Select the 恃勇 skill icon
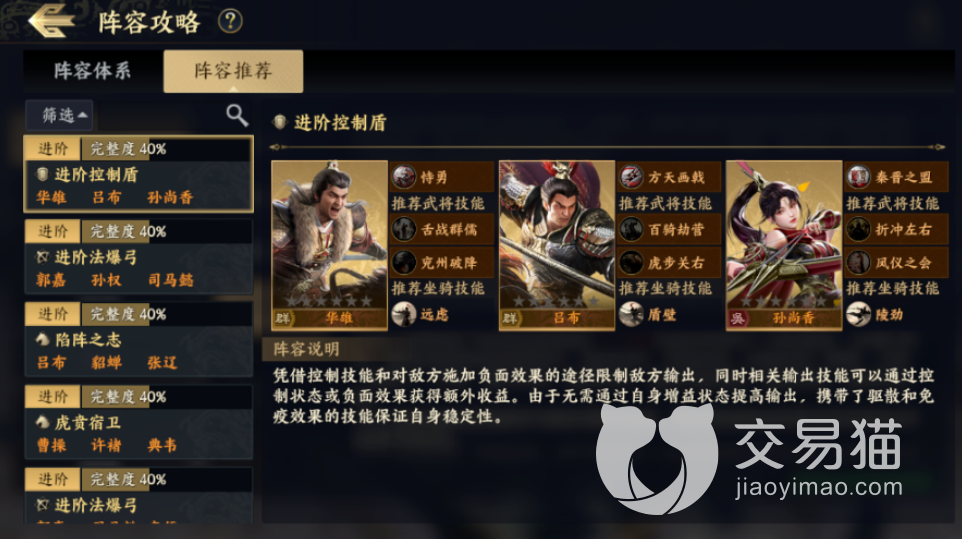This screenshot has width=962, height=539. coord(404,177)
